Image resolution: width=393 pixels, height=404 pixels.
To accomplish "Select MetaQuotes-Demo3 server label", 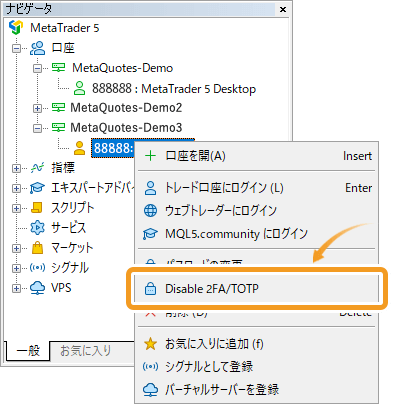I will pos(126,128).
